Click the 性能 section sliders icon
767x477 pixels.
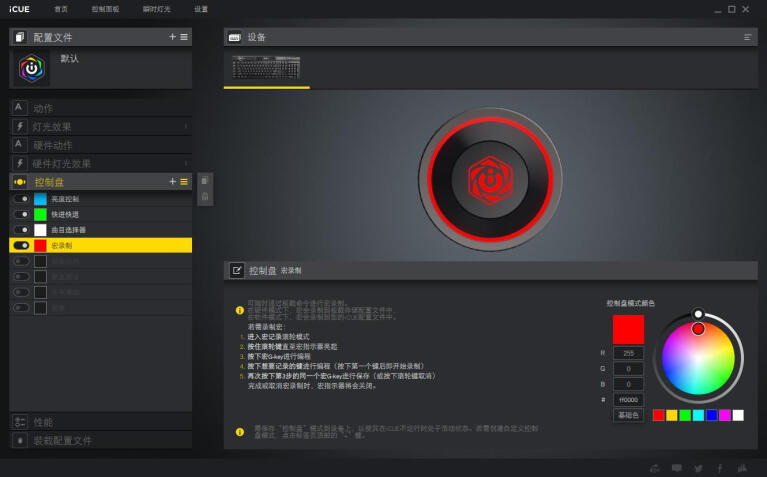(x=20, y=422)
